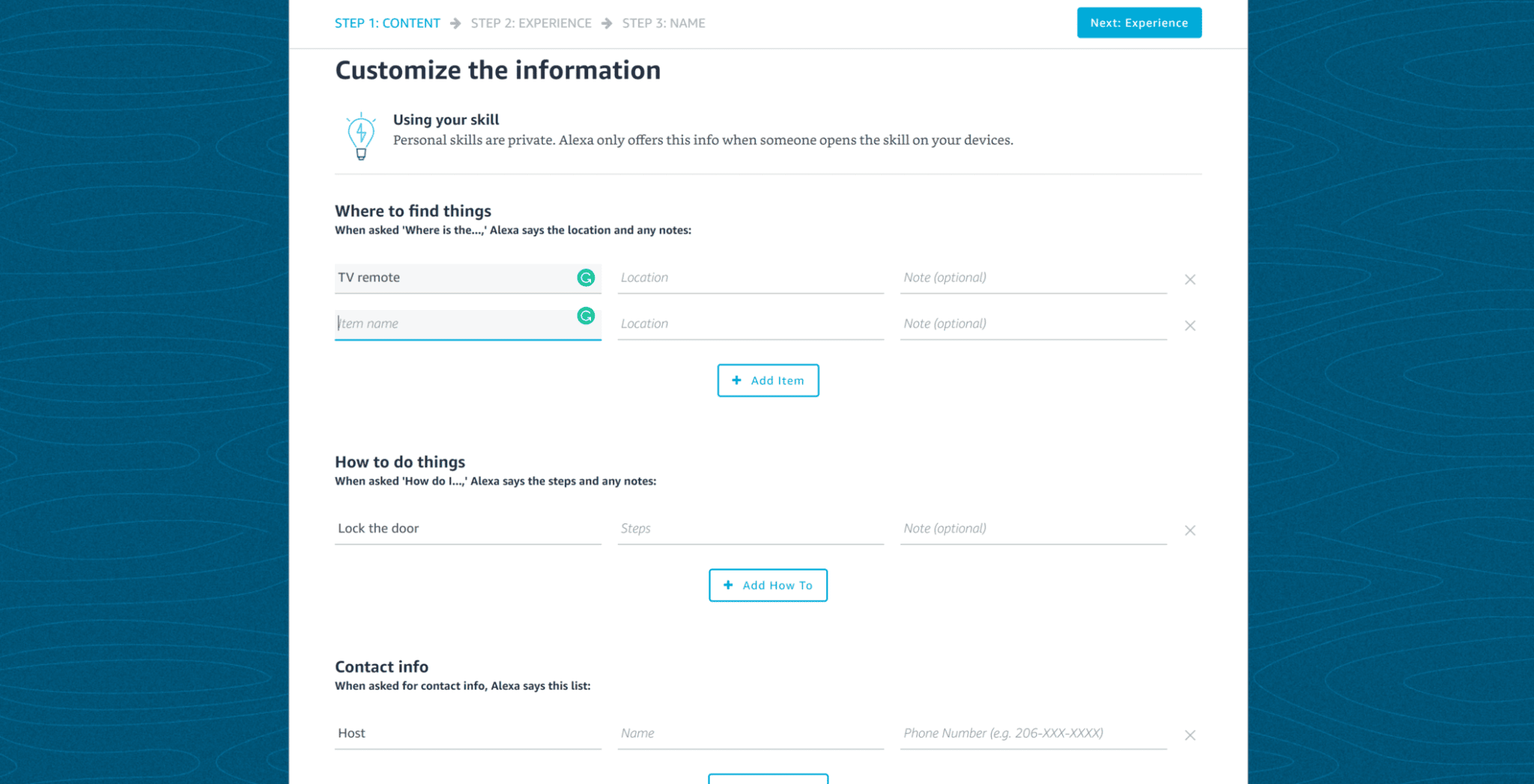Jump to Step 3: Name
1534x784 pixels.
click(663, 23)
